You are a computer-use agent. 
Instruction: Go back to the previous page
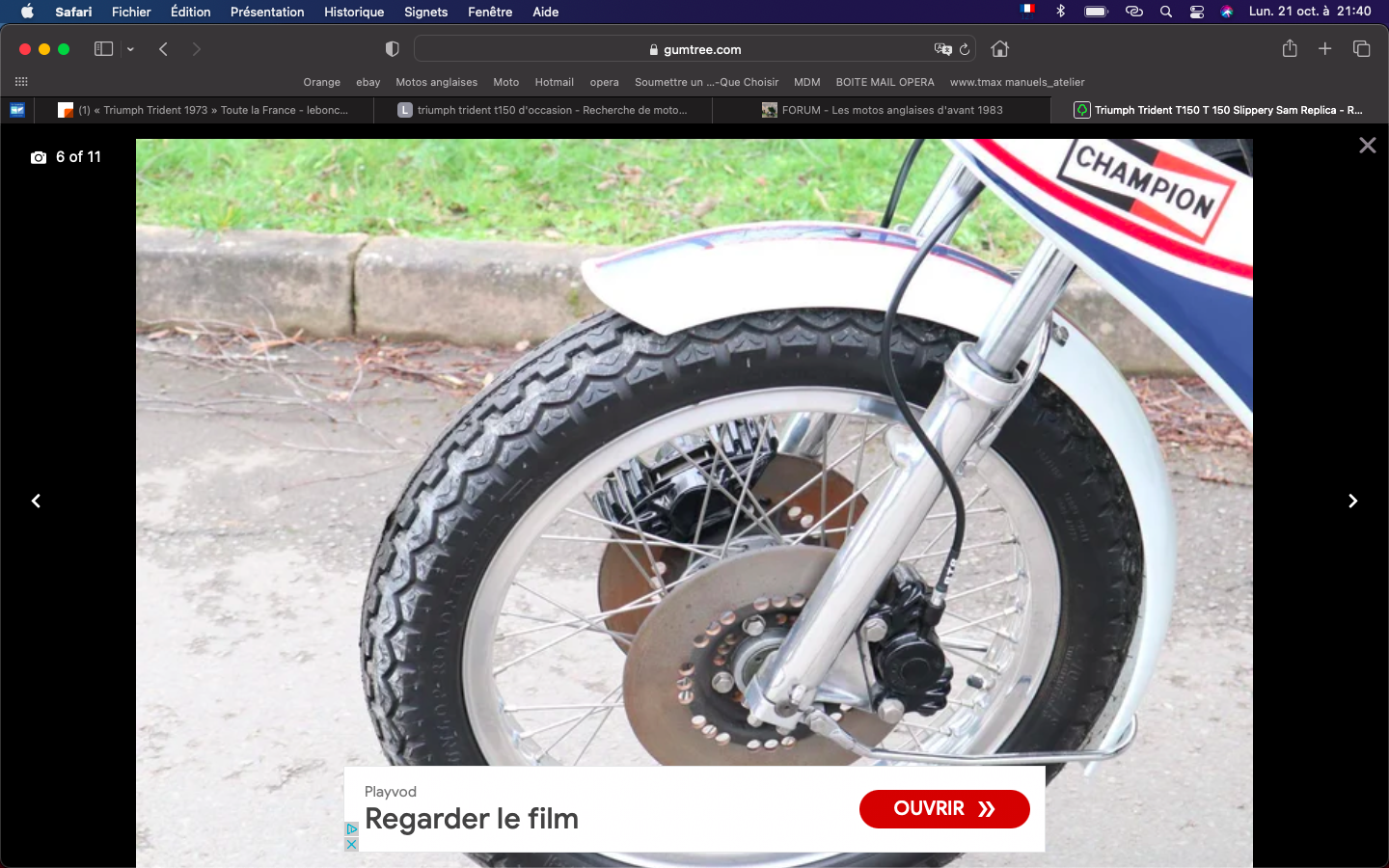pos(163,49)
